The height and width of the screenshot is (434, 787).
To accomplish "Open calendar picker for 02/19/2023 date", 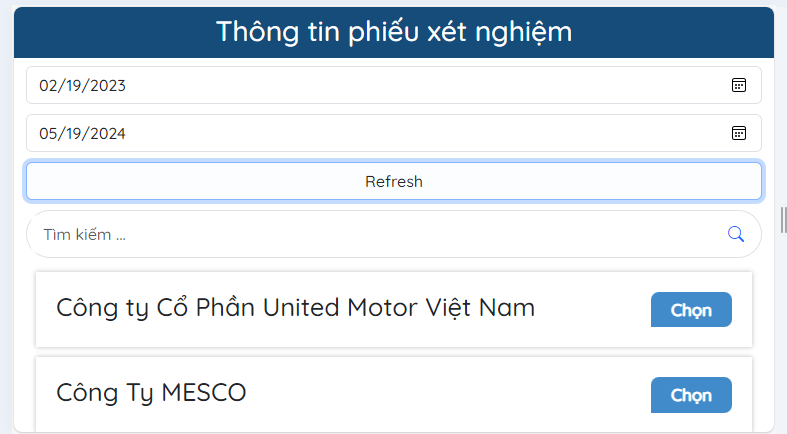I will point(739,85).
